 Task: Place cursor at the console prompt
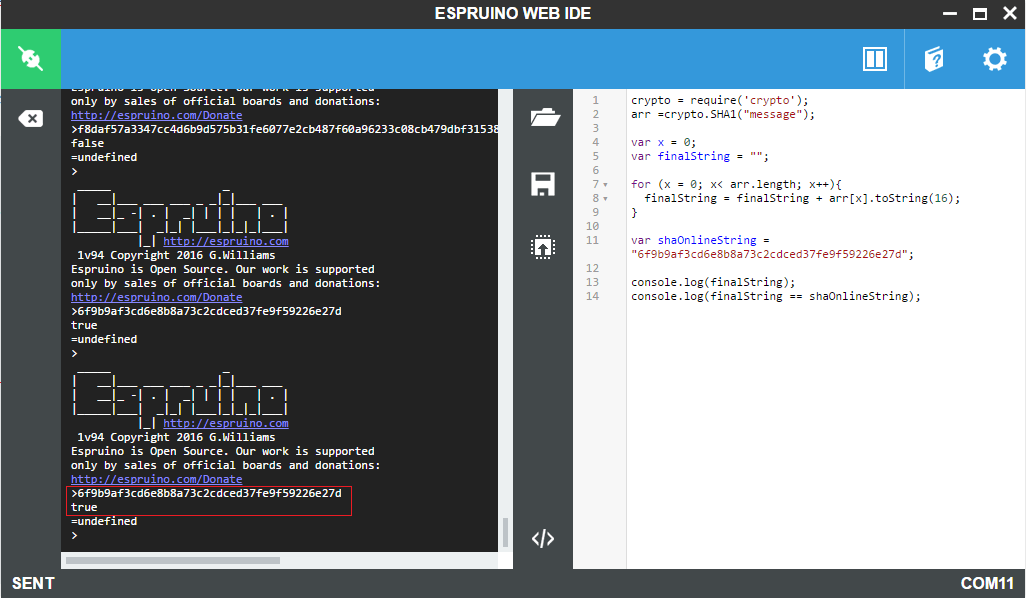tap(75, 534)
